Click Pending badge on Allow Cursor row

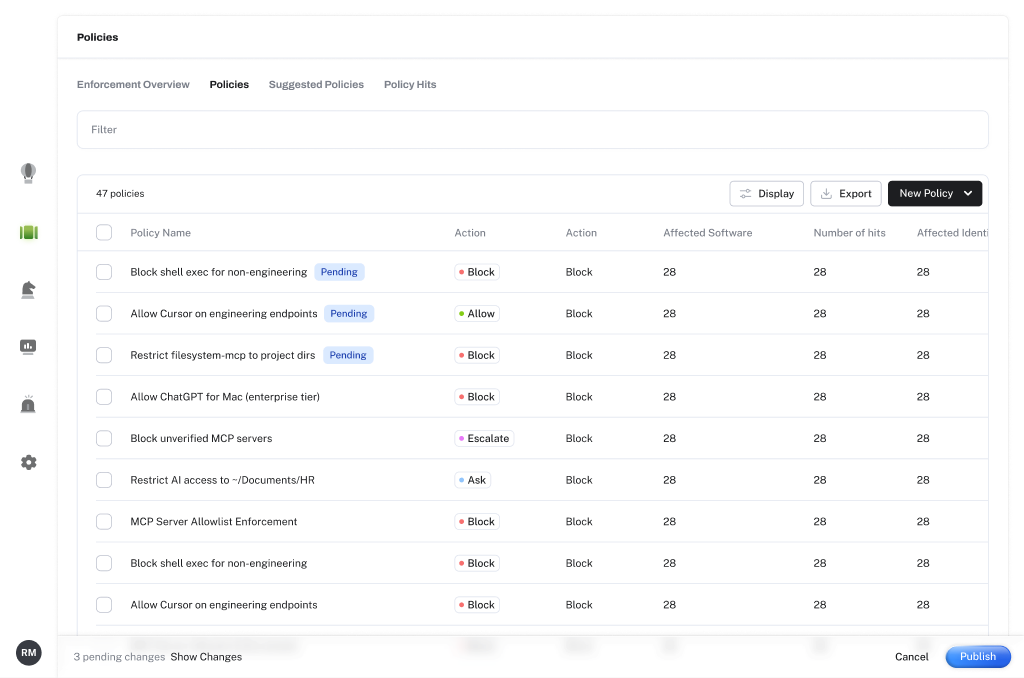pos(349,314)
